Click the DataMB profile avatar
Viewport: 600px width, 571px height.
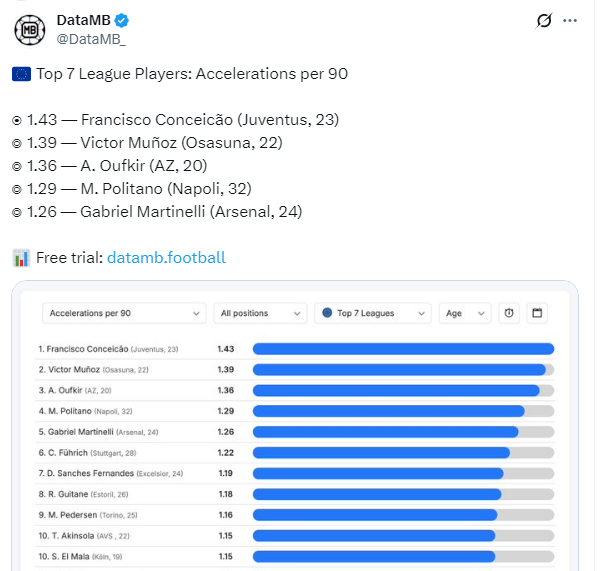pyautogui.click(x=29, y=28)
